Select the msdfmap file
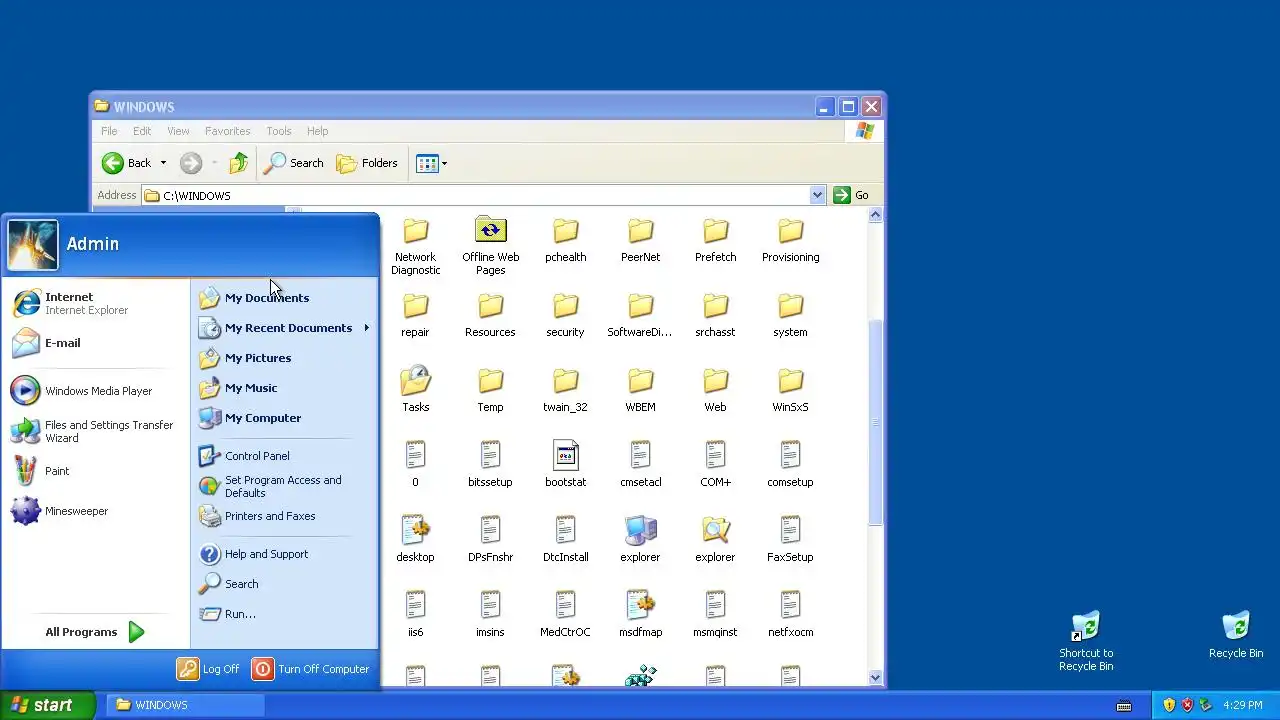This screenshot has height=720, width=1280. coord(640,615)
